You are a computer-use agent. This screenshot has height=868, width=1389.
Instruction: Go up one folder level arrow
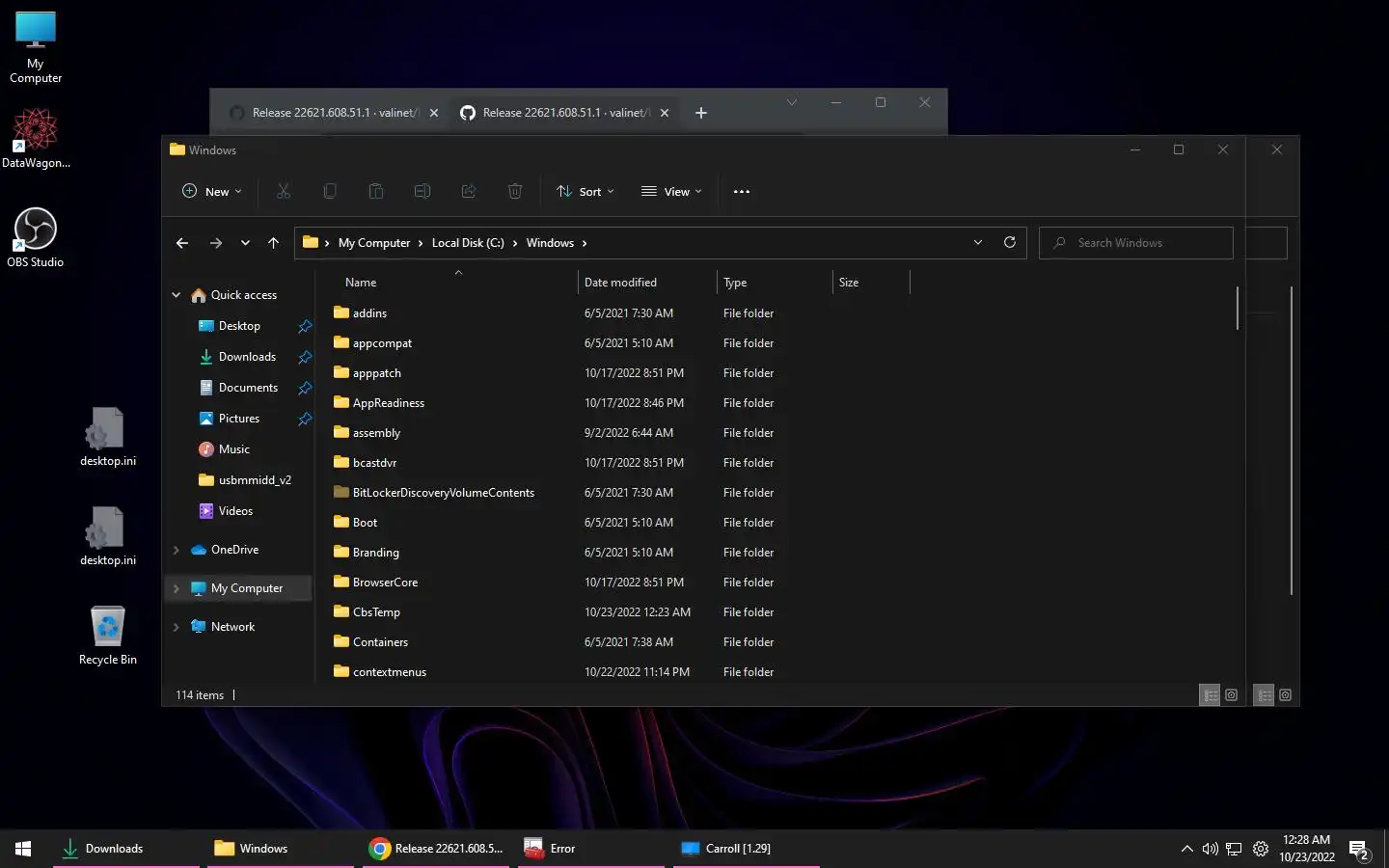pos(274,243)
